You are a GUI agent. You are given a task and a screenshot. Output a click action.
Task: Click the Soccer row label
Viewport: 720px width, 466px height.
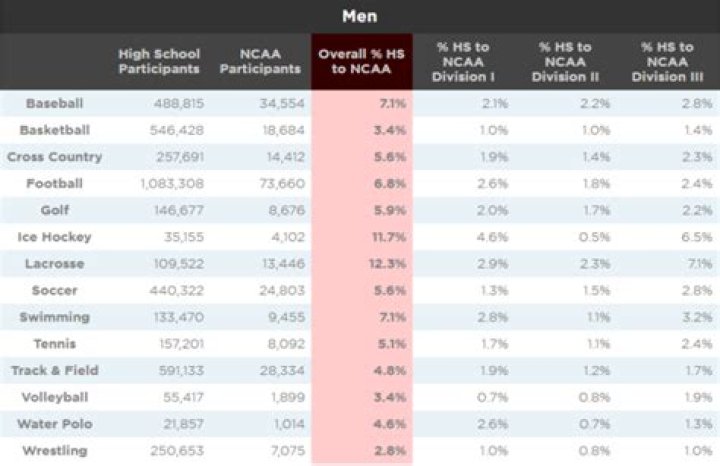[x=54, y=291]
